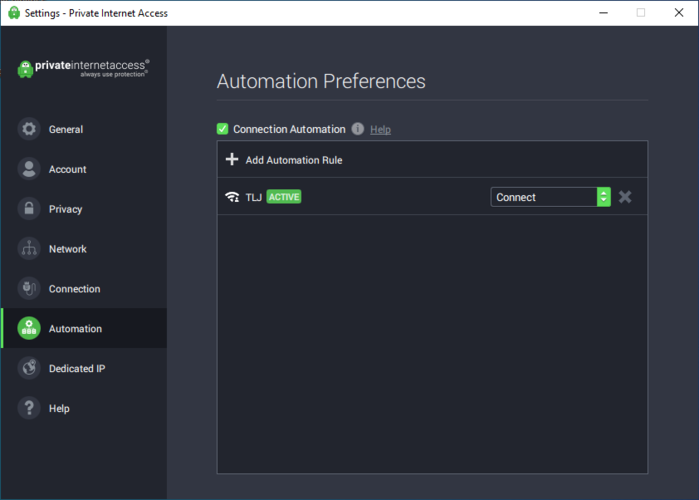The height and width of the screenshot is (500, 699).
Task: Click the ACTIVE badge on TLJ rule
Action: pyautogui.click(x=284, y=197)
